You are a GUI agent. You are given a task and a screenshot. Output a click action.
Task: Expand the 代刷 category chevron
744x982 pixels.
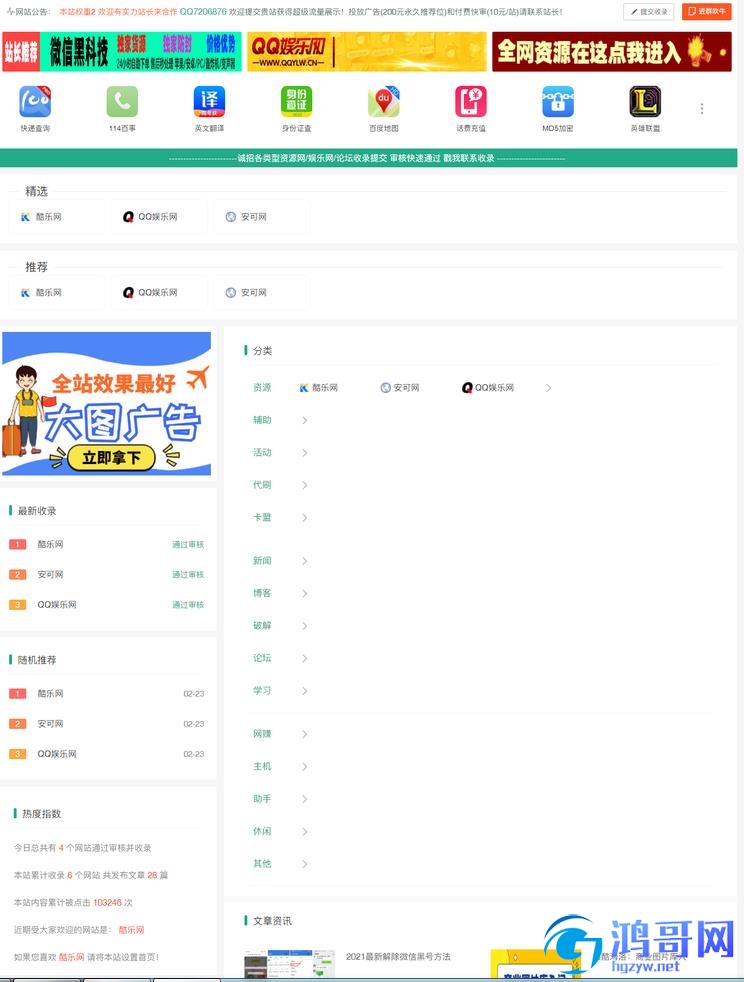[304, 485]
